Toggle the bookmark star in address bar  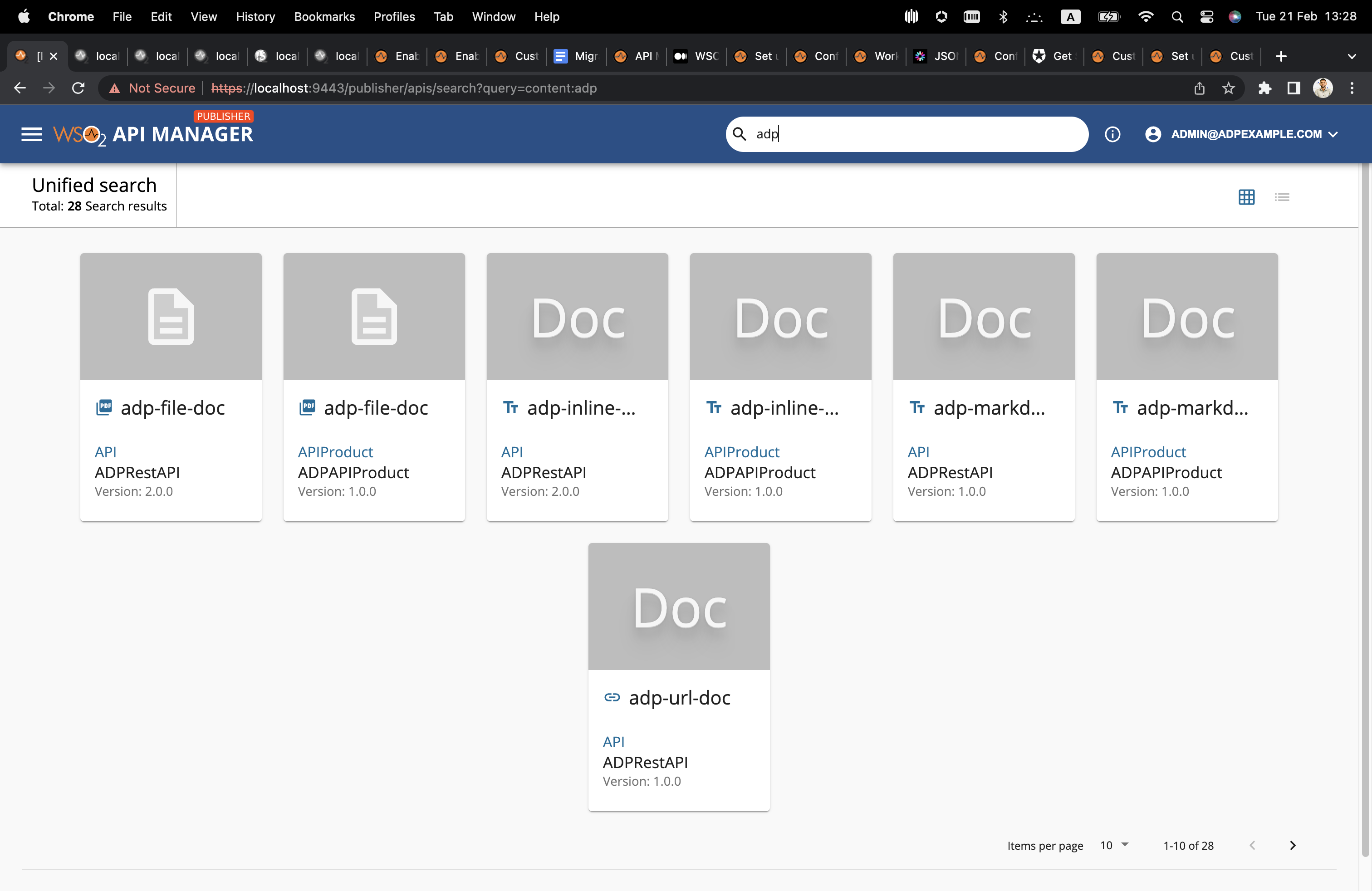[x=1229, y=88]
